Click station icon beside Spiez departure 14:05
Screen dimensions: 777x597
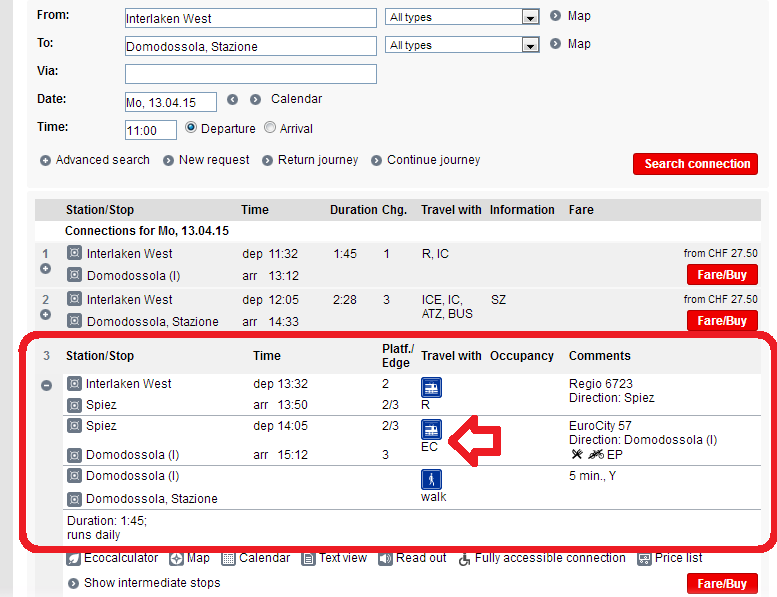tap(74, 426)
